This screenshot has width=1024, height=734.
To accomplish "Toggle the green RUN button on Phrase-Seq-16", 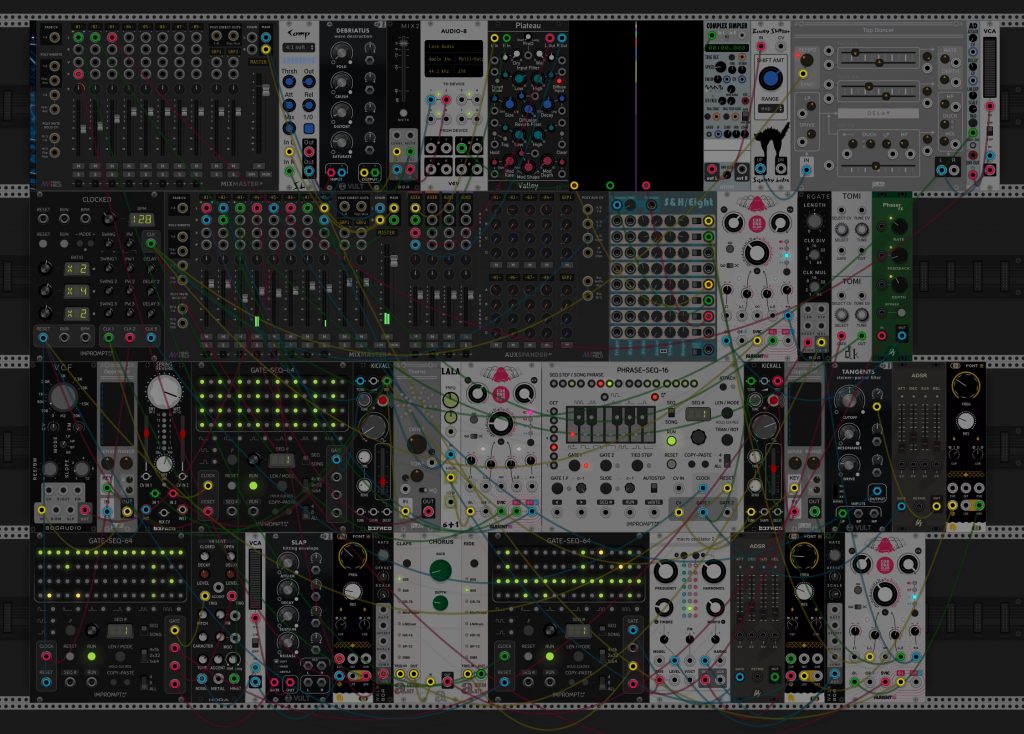I will point(671,441).
